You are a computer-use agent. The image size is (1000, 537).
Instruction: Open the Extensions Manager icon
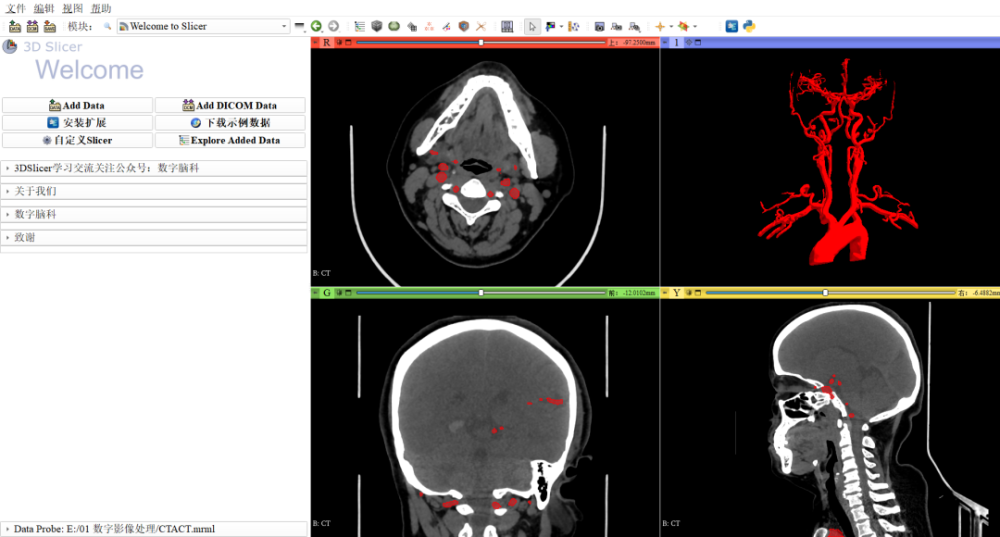tap(731, 26)
